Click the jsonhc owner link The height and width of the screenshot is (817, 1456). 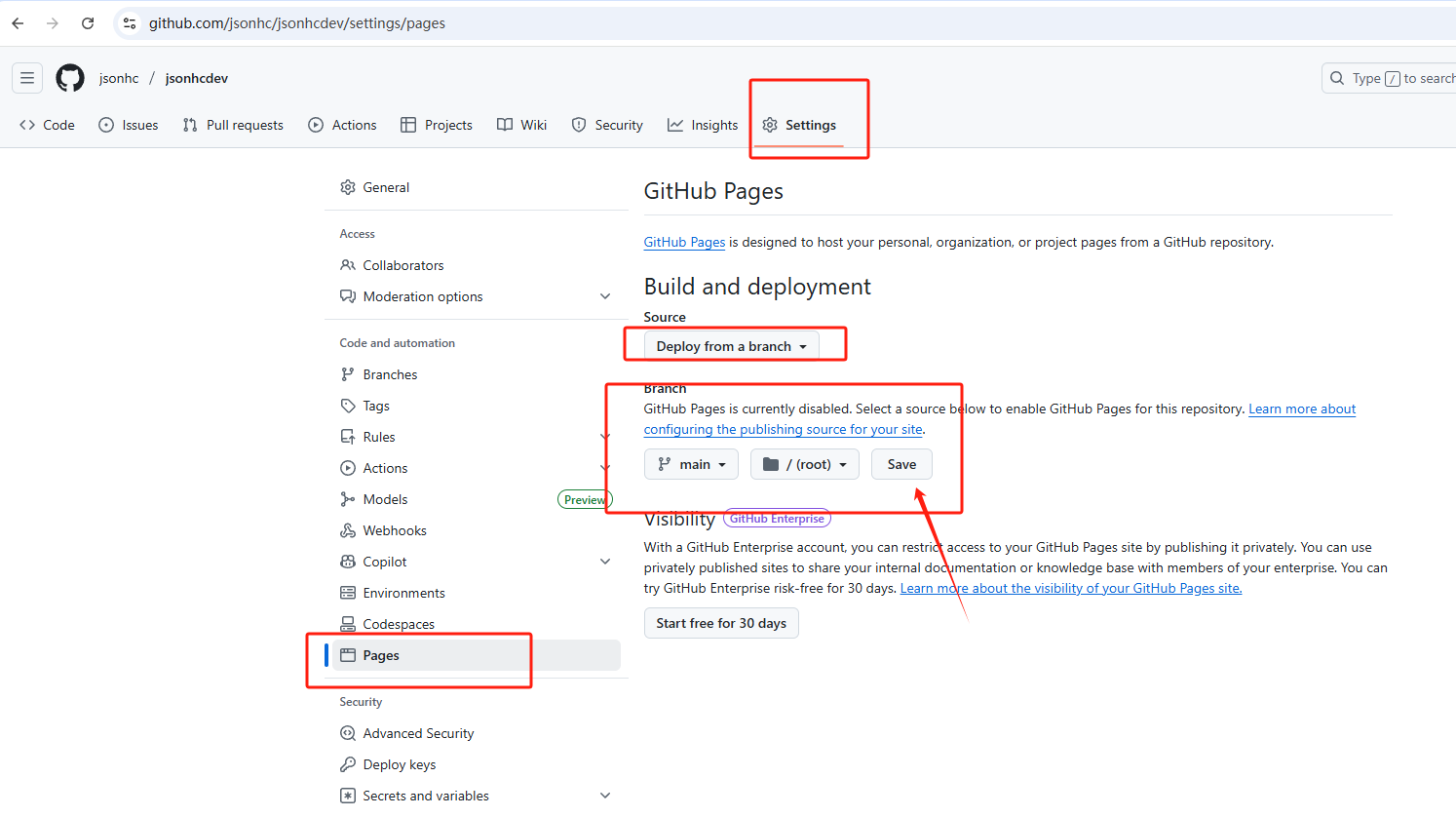pos(119,78)
